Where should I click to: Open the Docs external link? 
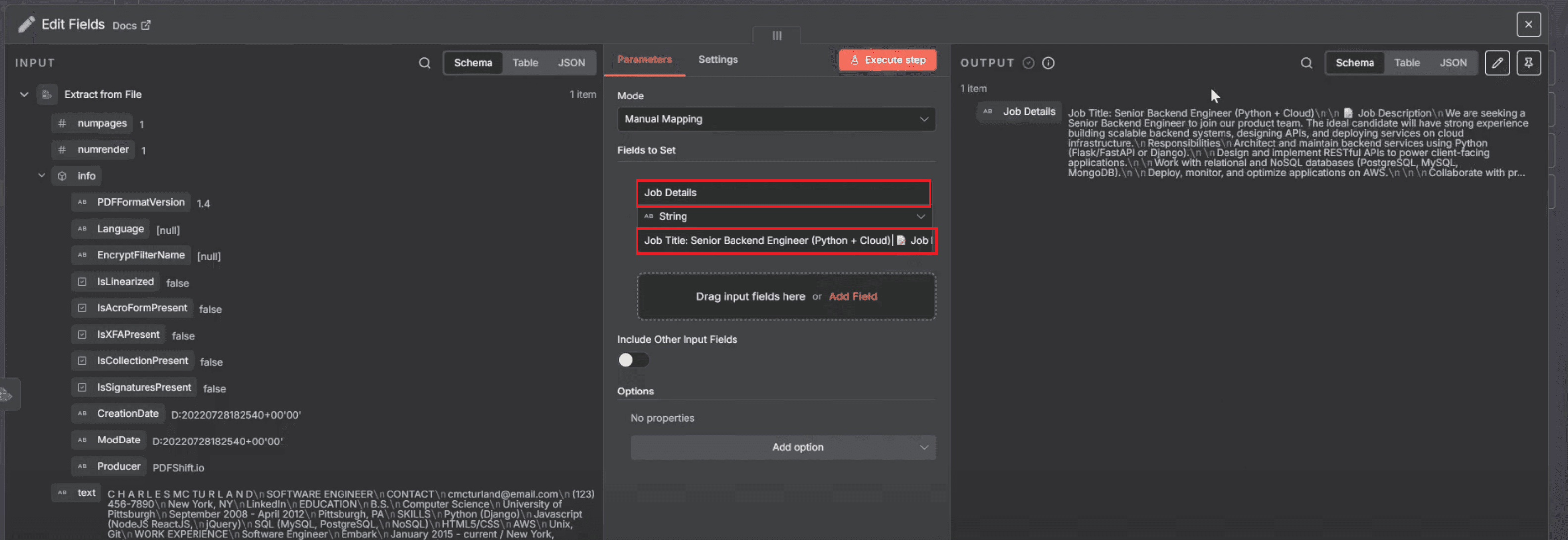pos(132,26)
